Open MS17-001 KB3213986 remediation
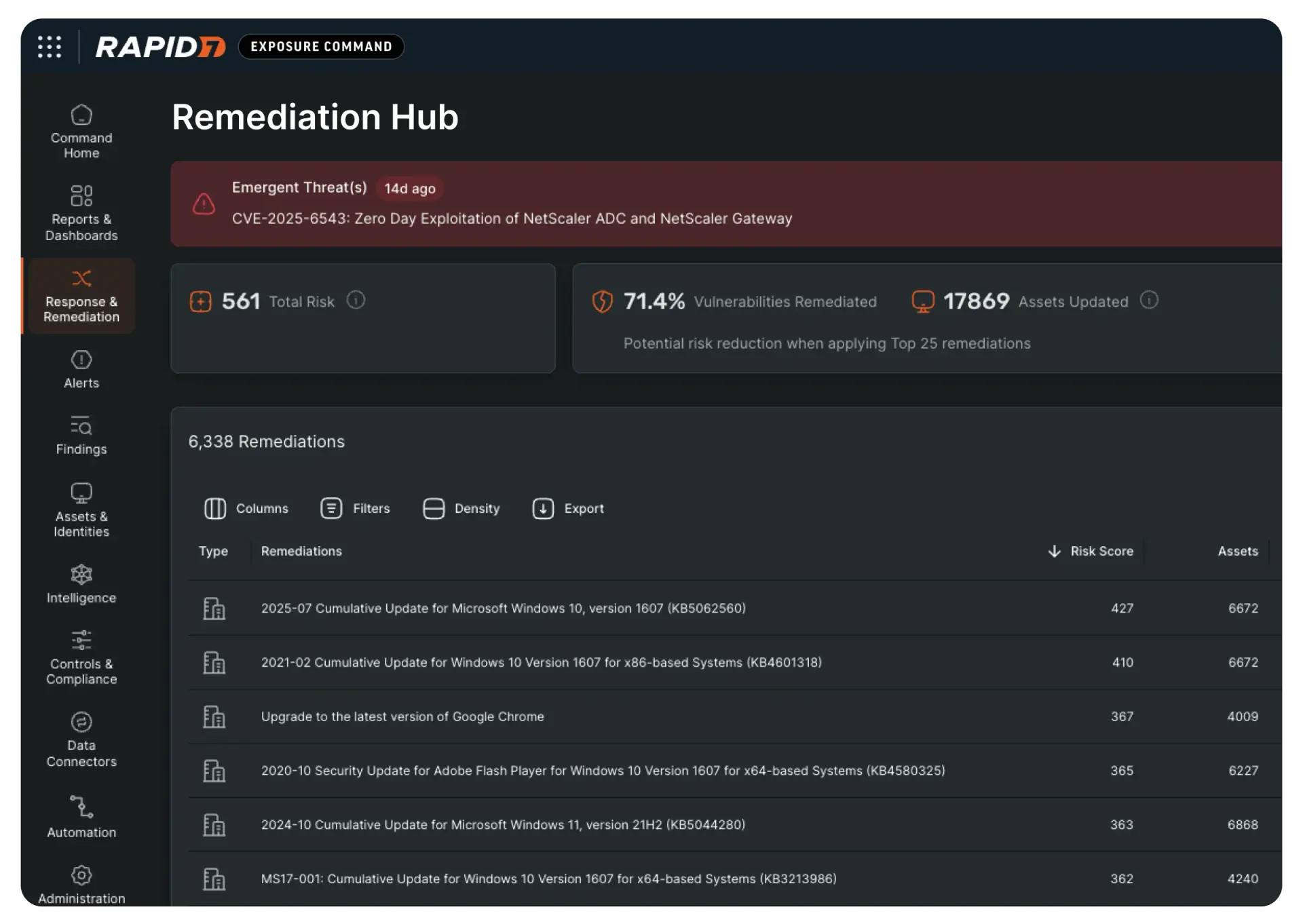The height and width of the screenshot is (924, 1303). point(548,879)
